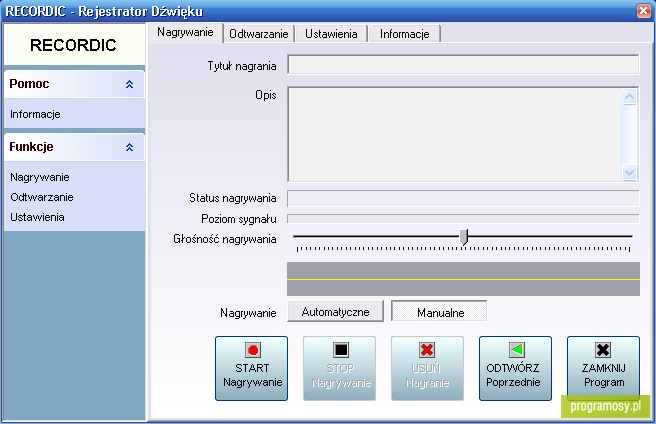Click the Poziom sygnału level bar
The height and width of the screenshot is (424, 656).
tap(463, 218)
